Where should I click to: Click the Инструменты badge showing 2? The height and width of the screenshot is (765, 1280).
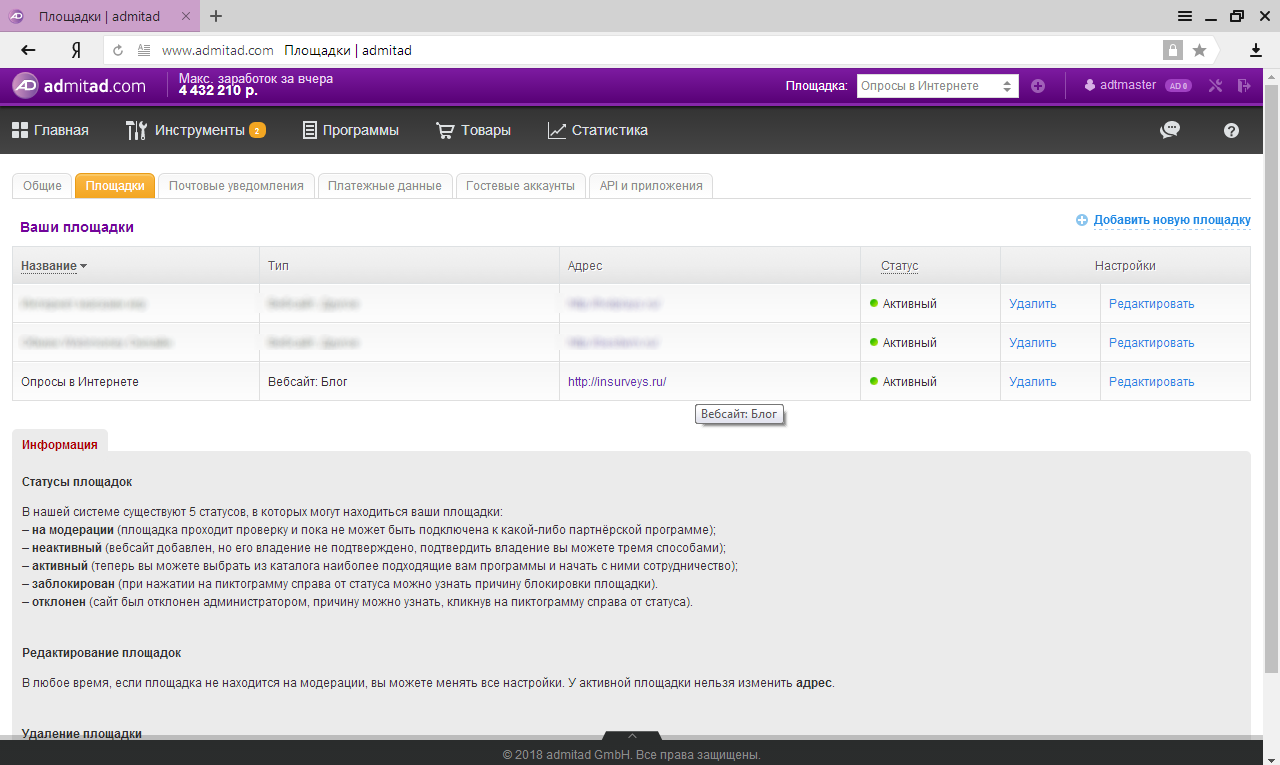point(257,131)
